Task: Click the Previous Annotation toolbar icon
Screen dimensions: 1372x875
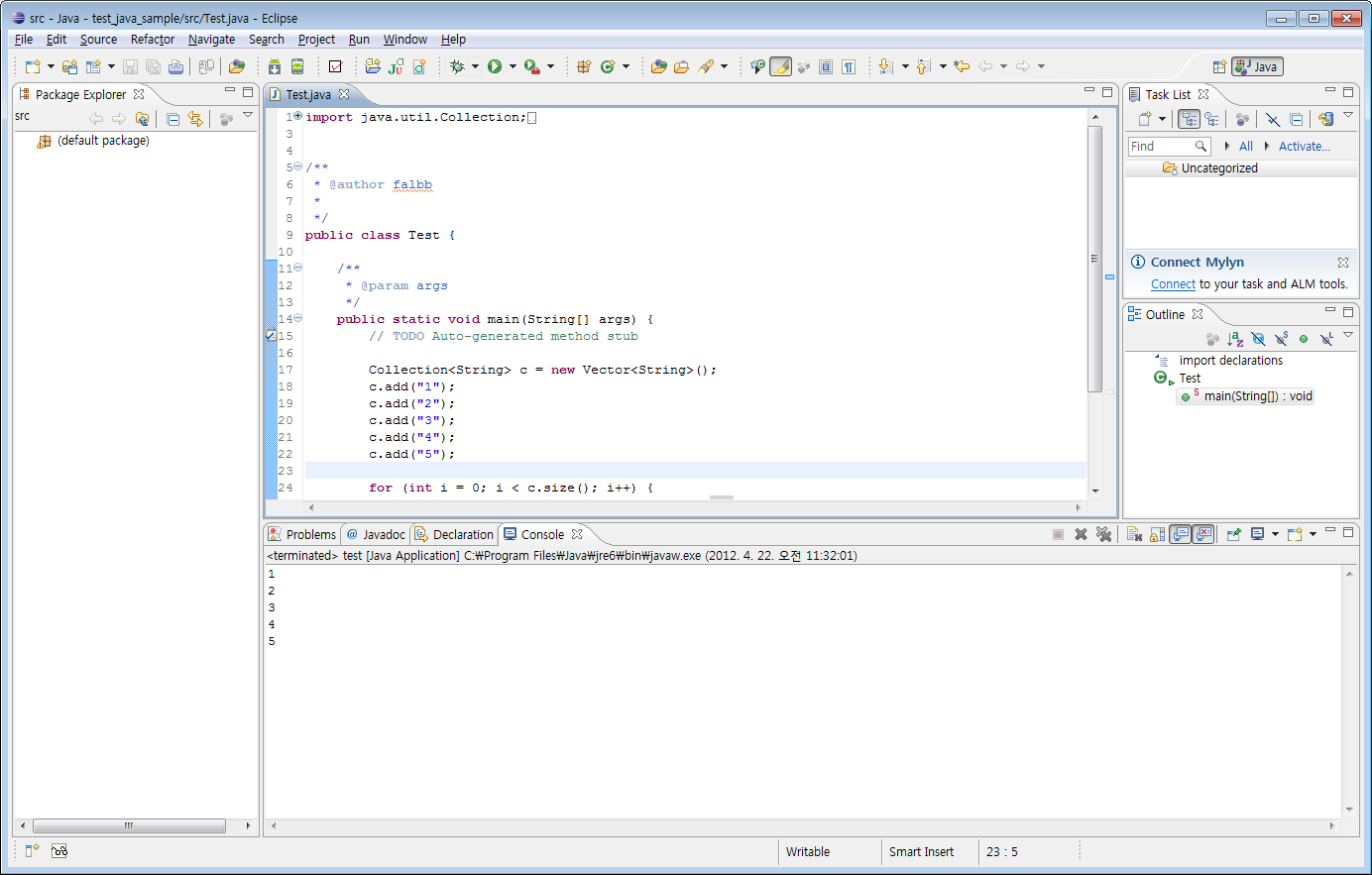Action: 924,66
